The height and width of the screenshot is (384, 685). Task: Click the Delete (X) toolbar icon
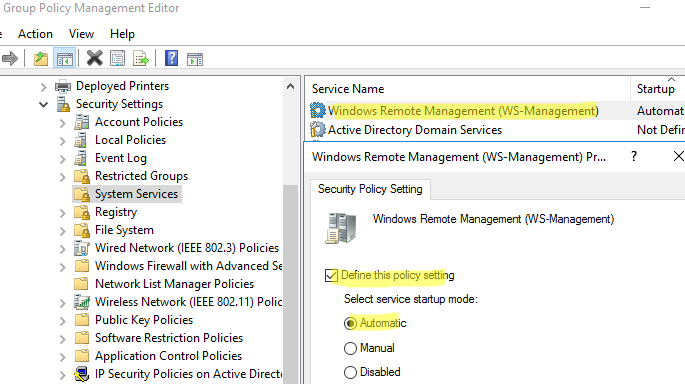94,58
